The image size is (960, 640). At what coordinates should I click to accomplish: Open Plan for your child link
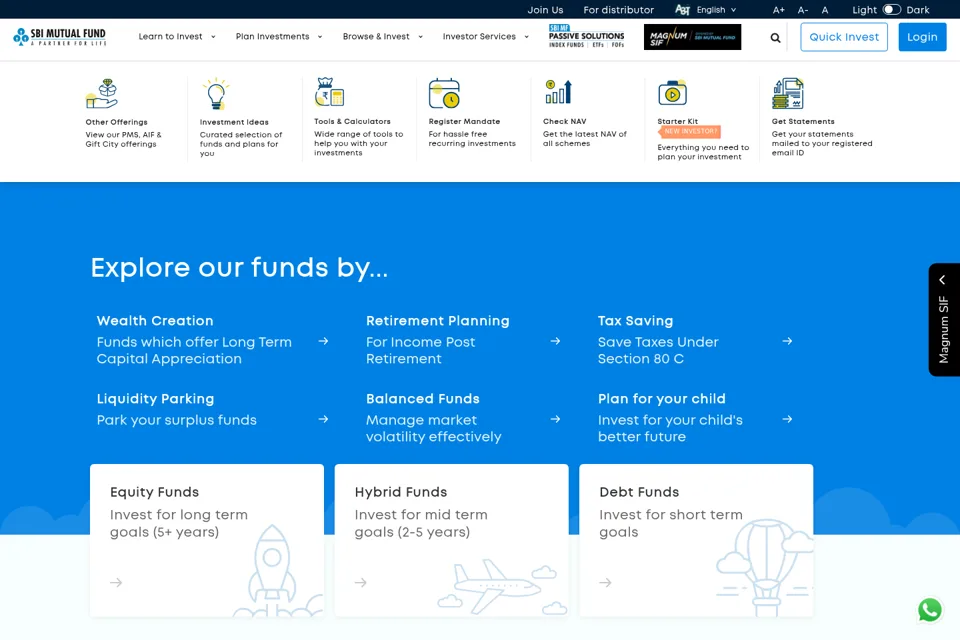[662, 399]
